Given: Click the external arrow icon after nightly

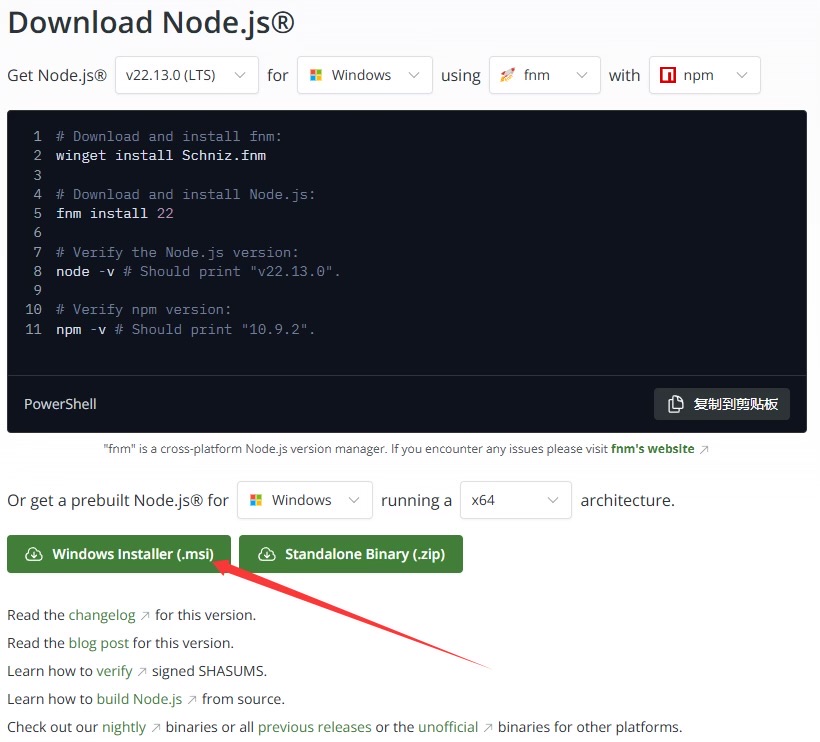Looking at the screenshot, I should pos(156,728).
